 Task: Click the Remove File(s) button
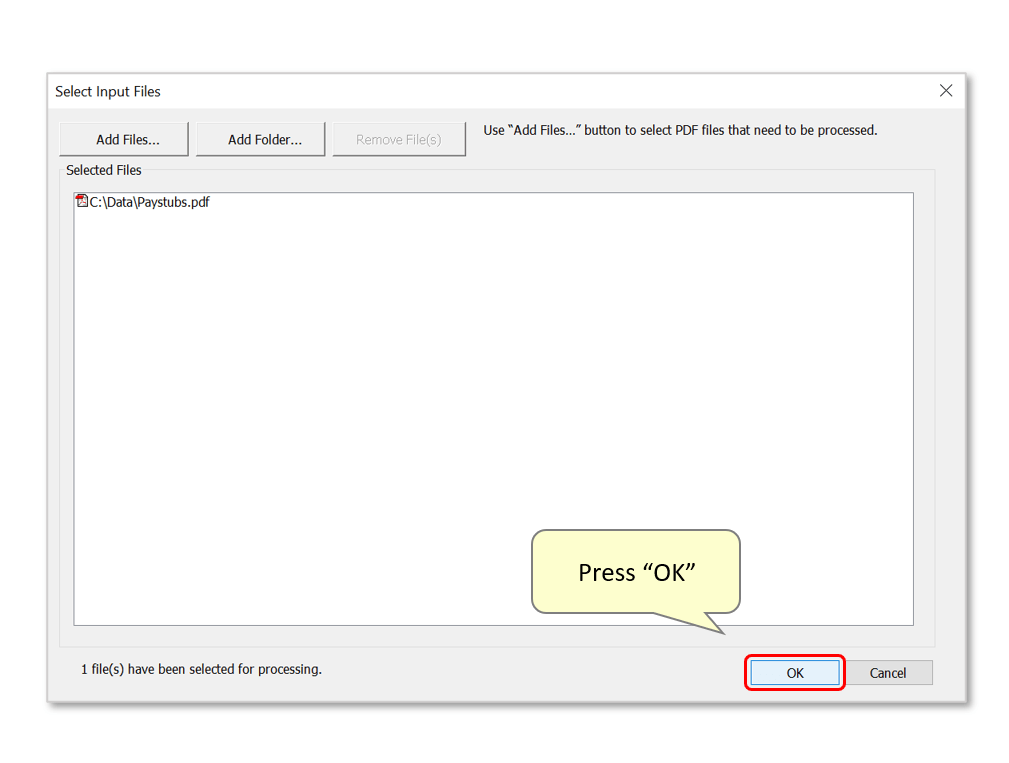(398, 139)
